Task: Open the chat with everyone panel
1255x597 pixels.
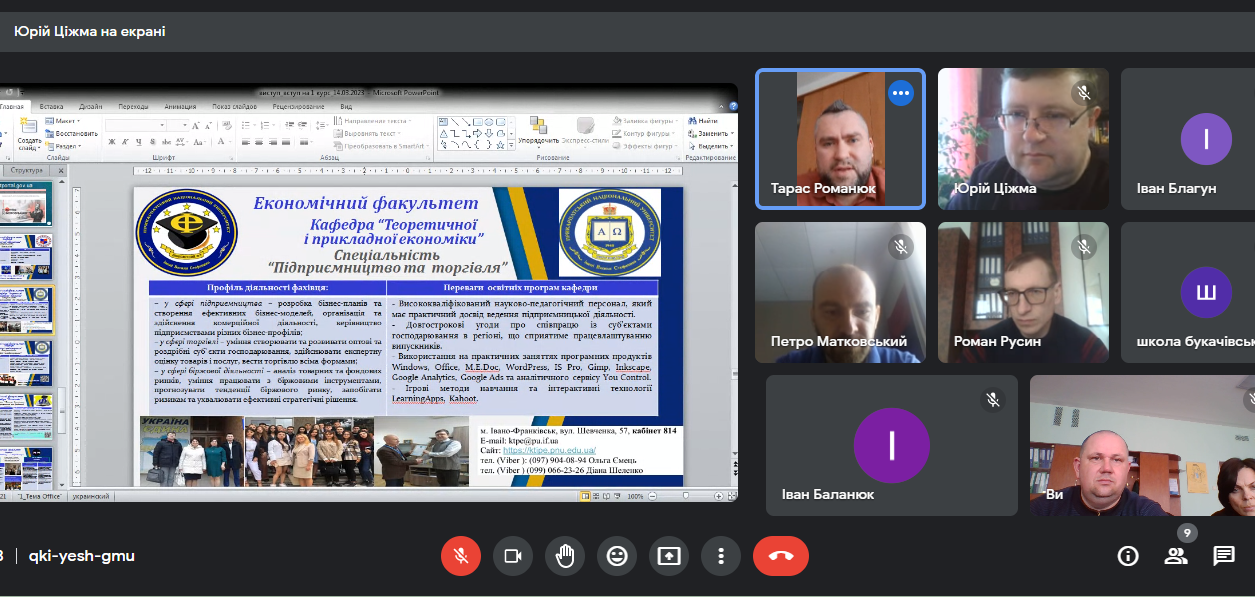Action: 1224,556
